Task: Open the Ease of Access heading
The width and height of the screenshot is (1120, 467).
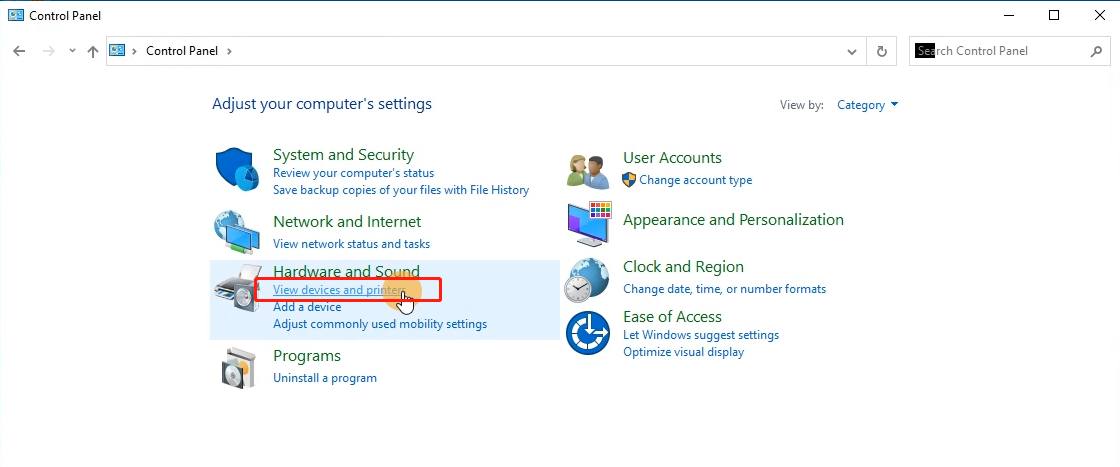Action: [x=672, y=317]
